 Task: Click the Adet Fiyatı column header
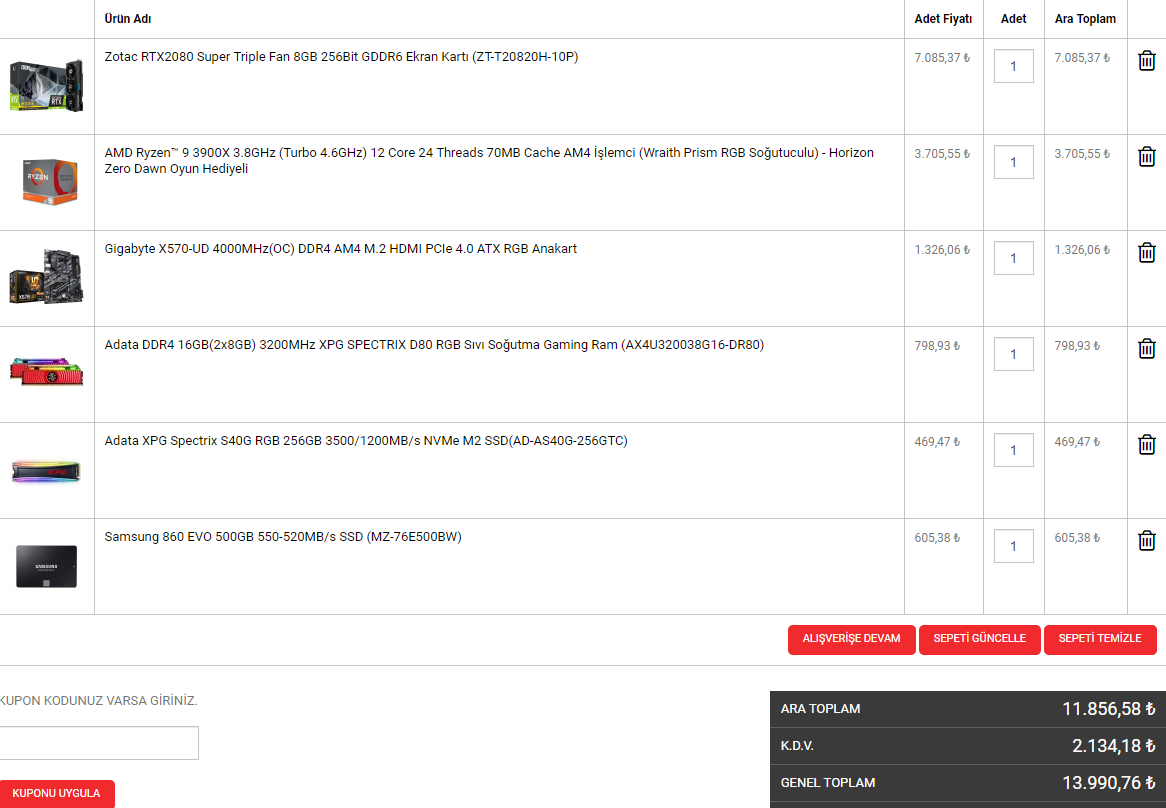(x=943, y=19)
